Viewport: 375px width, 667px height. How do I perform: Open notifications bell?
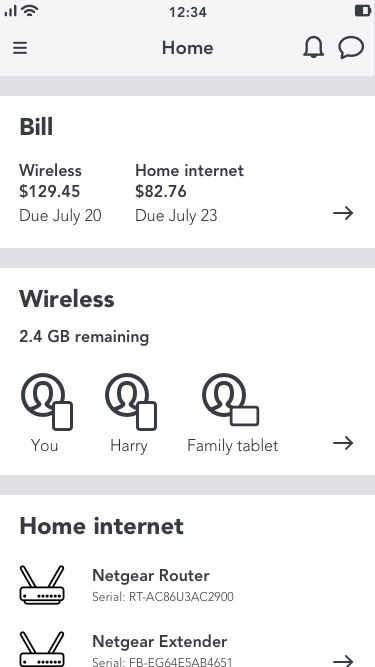pos(313,47)
